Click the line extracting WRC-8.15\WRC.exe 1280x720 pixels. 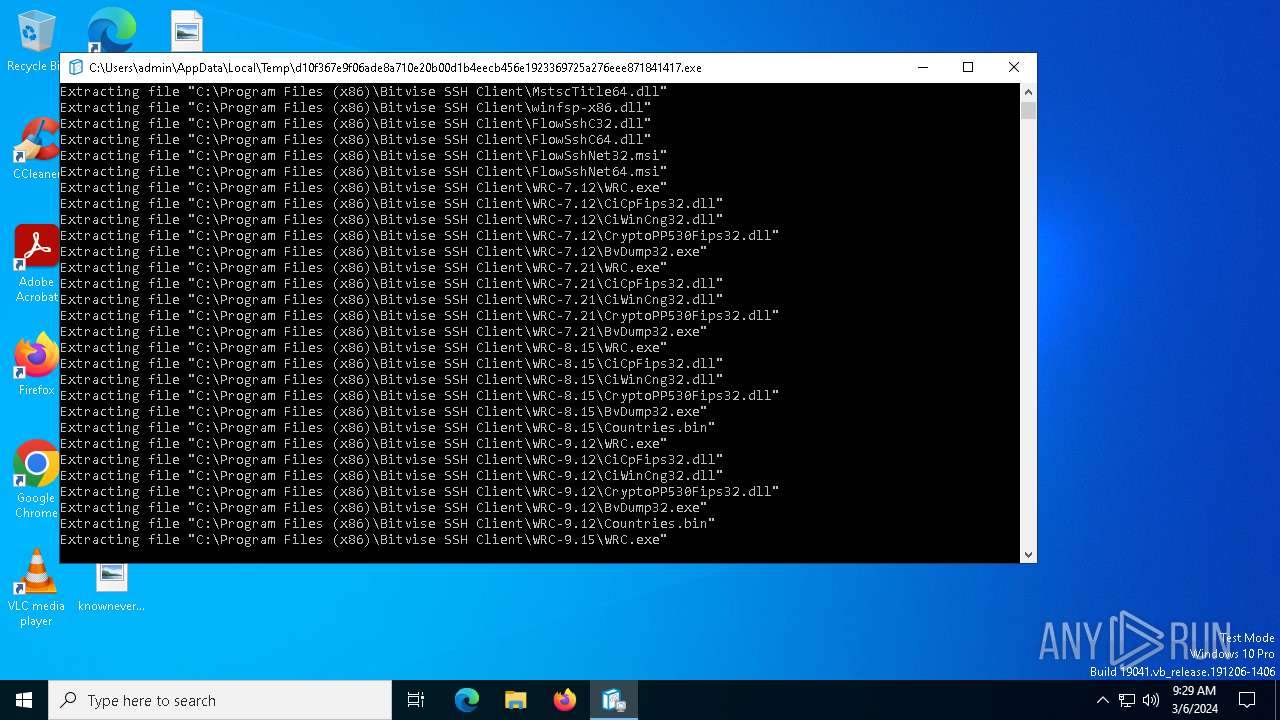[x=363, y=348]
